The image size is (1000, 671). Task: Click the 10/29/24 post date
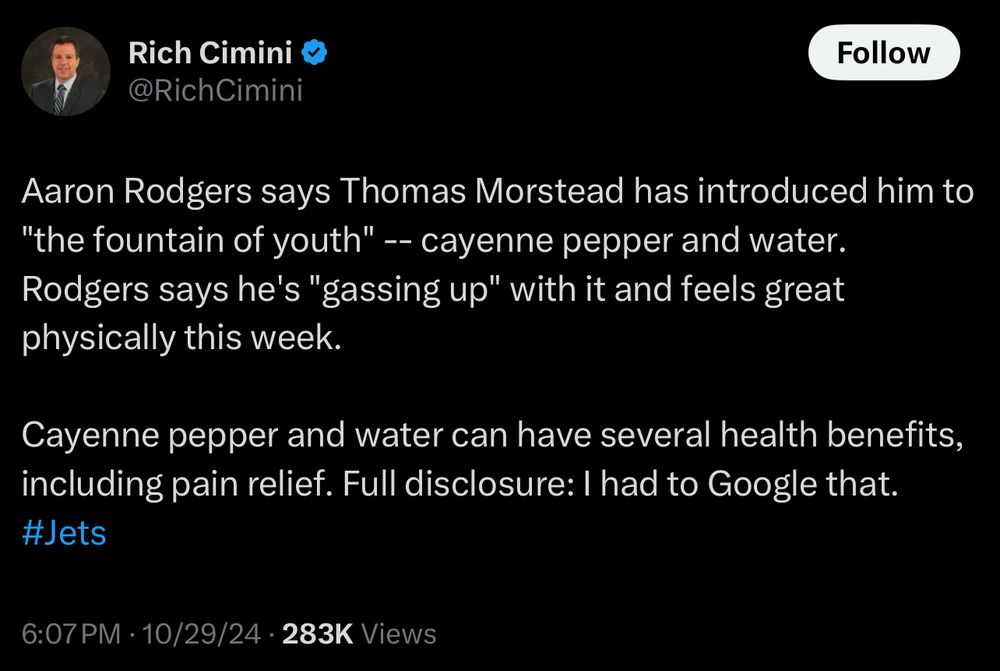pos(202,634)
